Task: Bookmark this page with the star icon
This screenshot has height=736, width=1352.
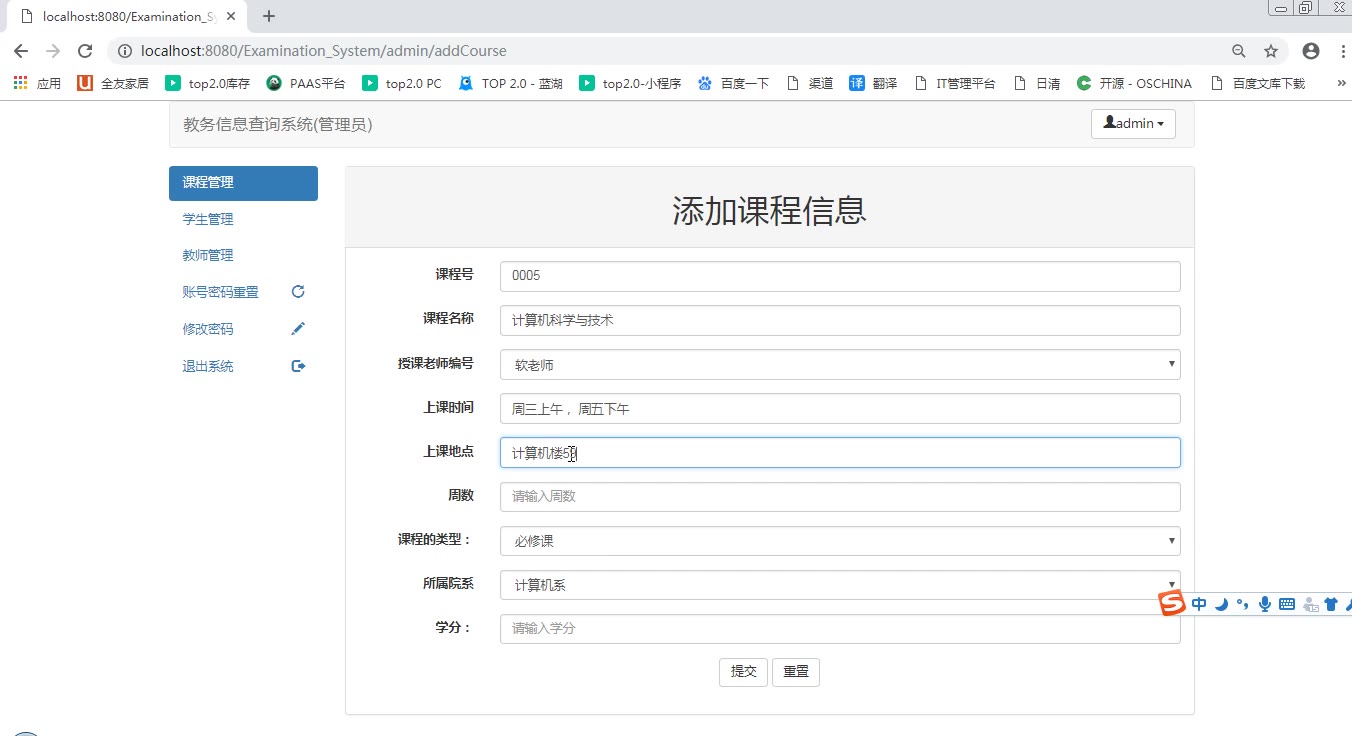Action: [1271, 51]
